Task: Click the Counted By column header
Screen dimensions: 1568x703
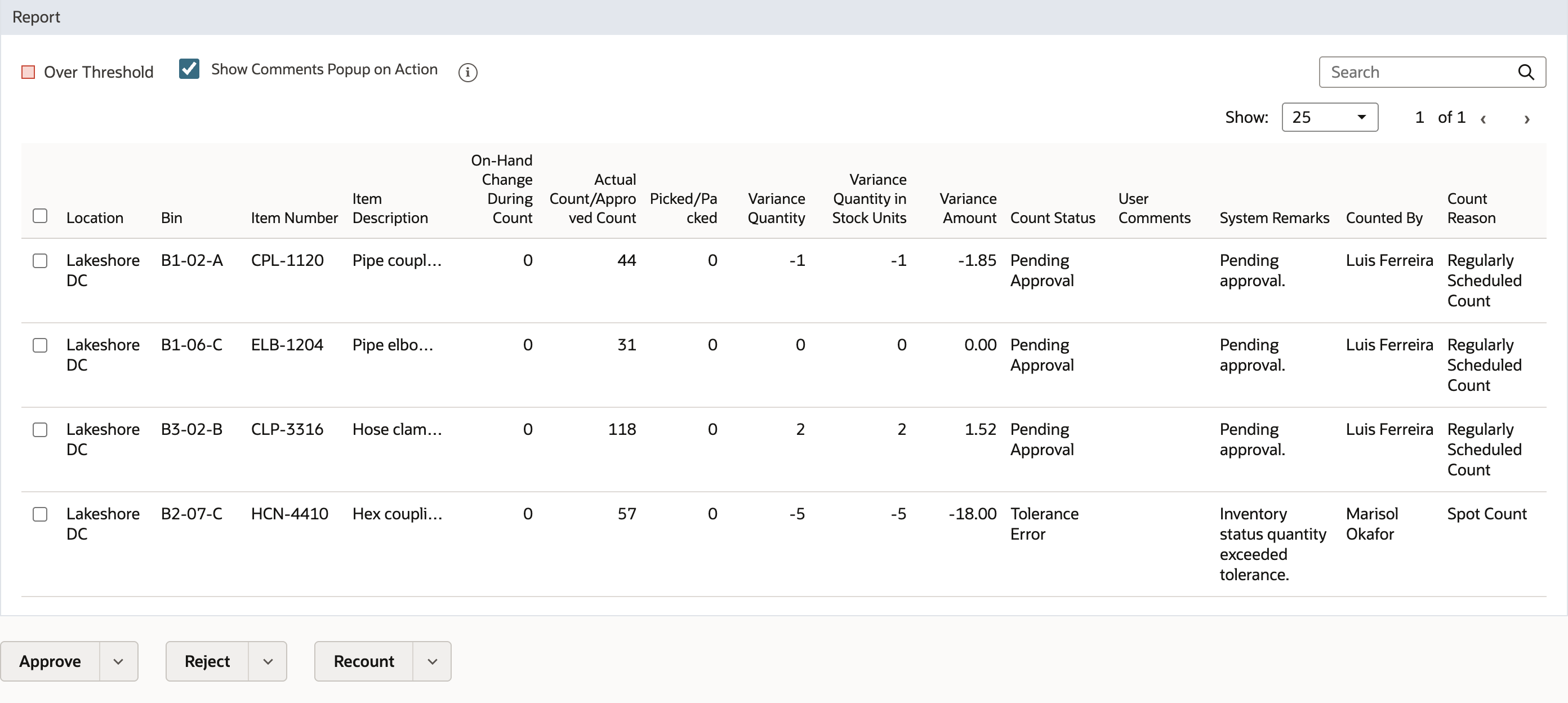Action: tap(1384, 218)
